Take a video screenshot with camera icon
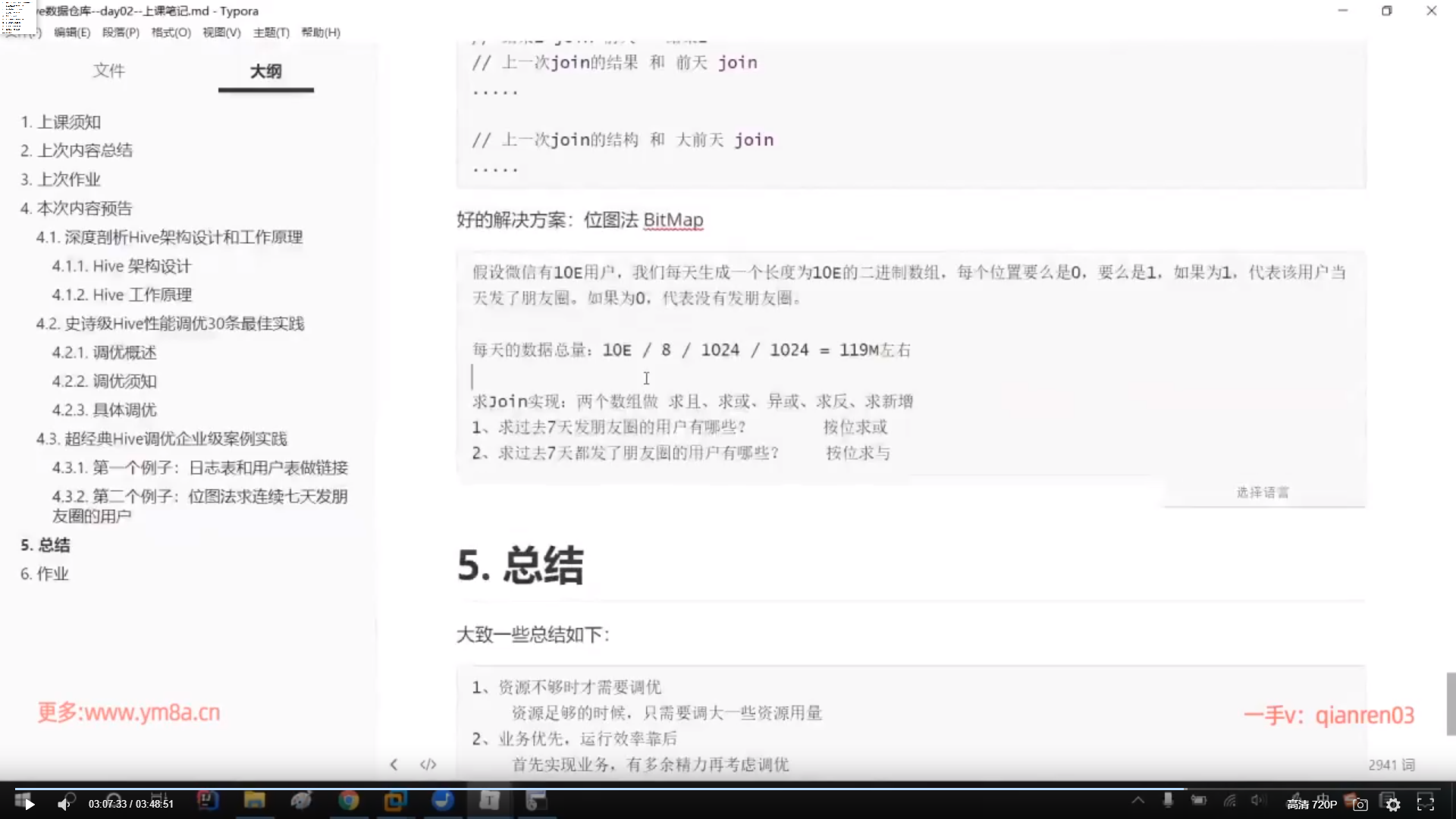1456x819 pixels. tap(1360, 805)
